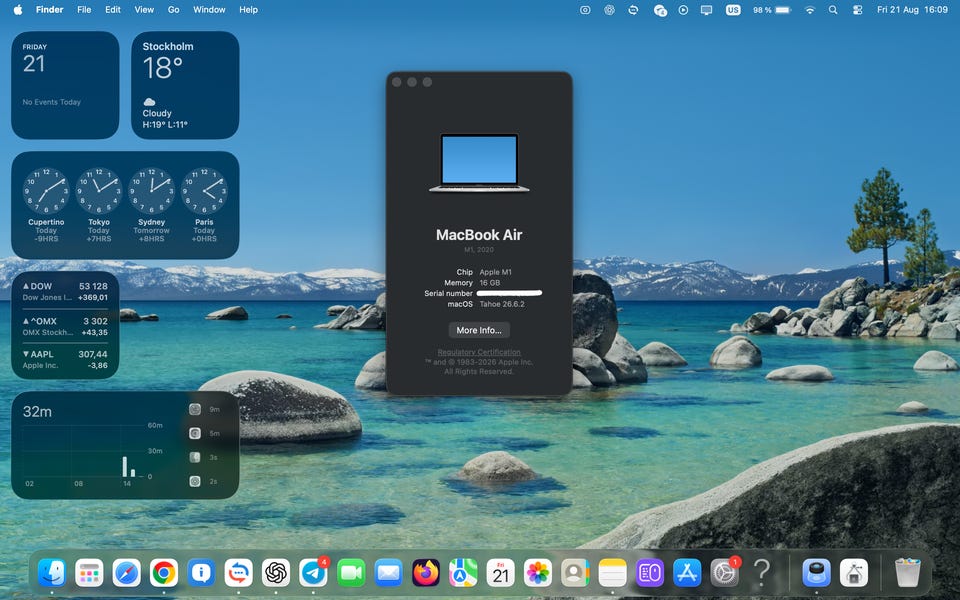Open the ^OMX stock row
Screen dimensions: 960x600
coord(65,326)
